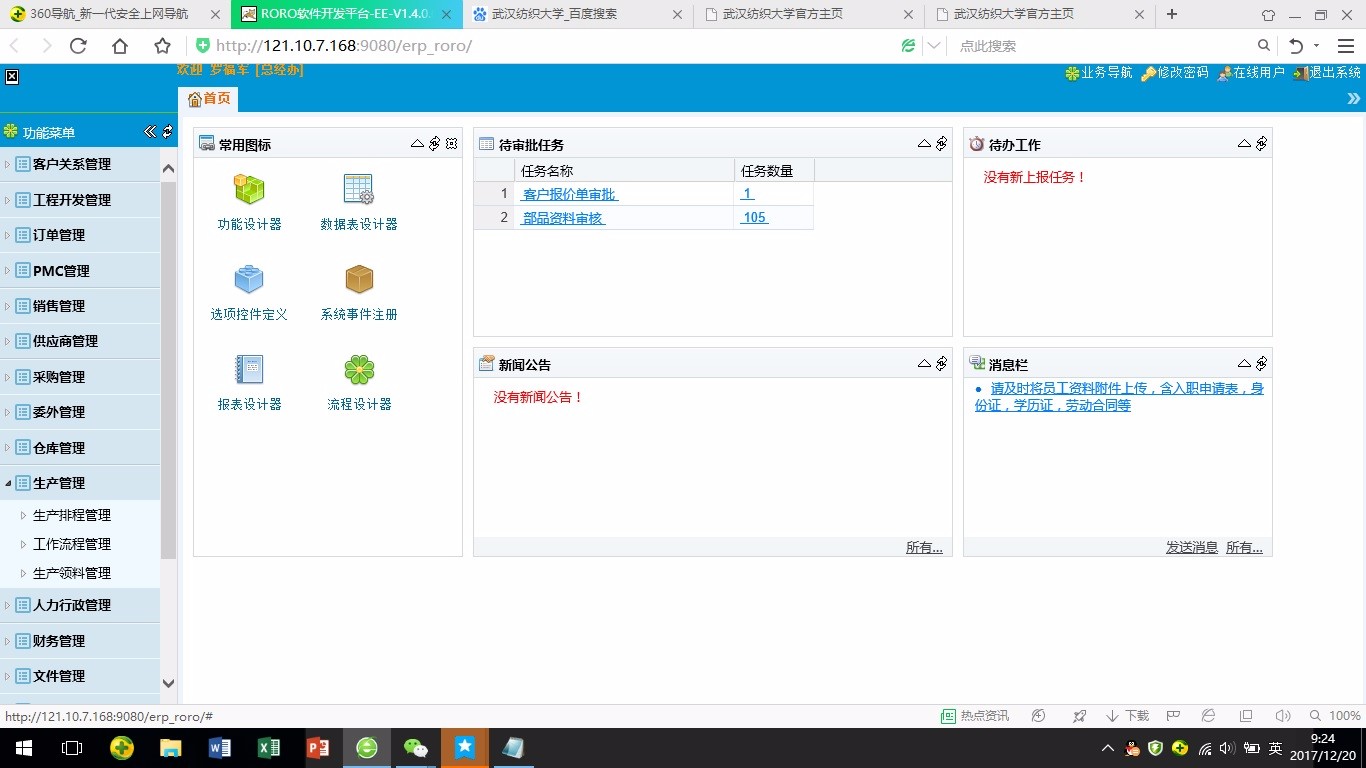
Task: Launch the 流程设计器 flower icon
Action: click(x=358, y=370)
